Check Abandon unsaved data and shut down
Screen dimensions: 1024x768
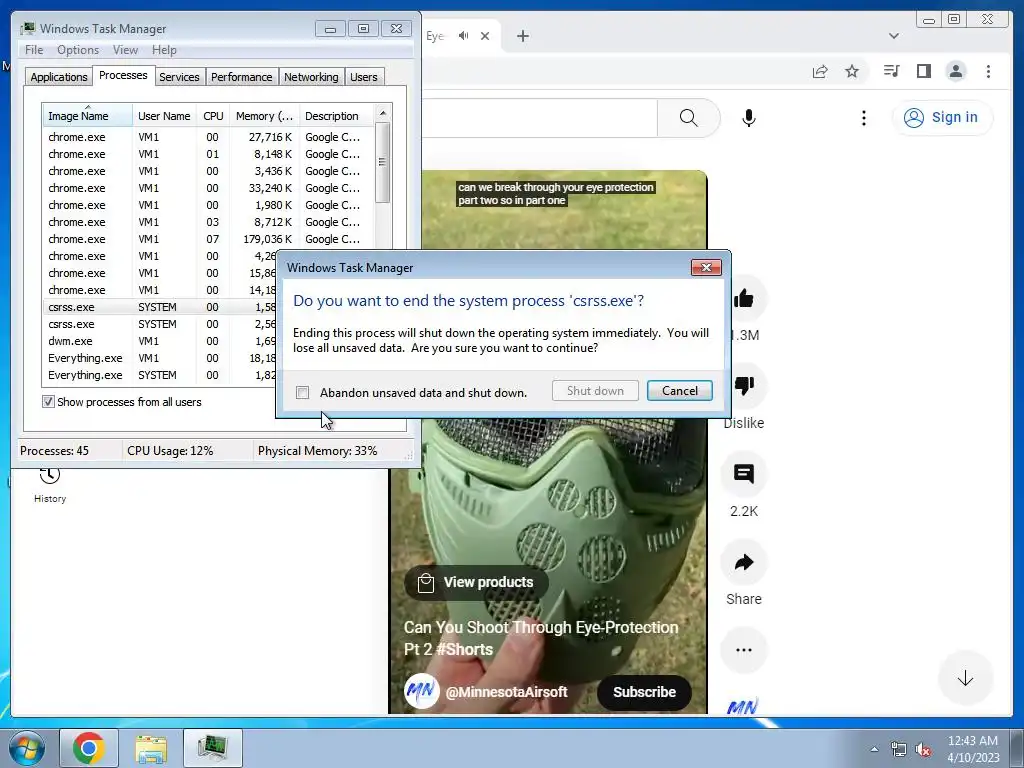coord(302,392)
